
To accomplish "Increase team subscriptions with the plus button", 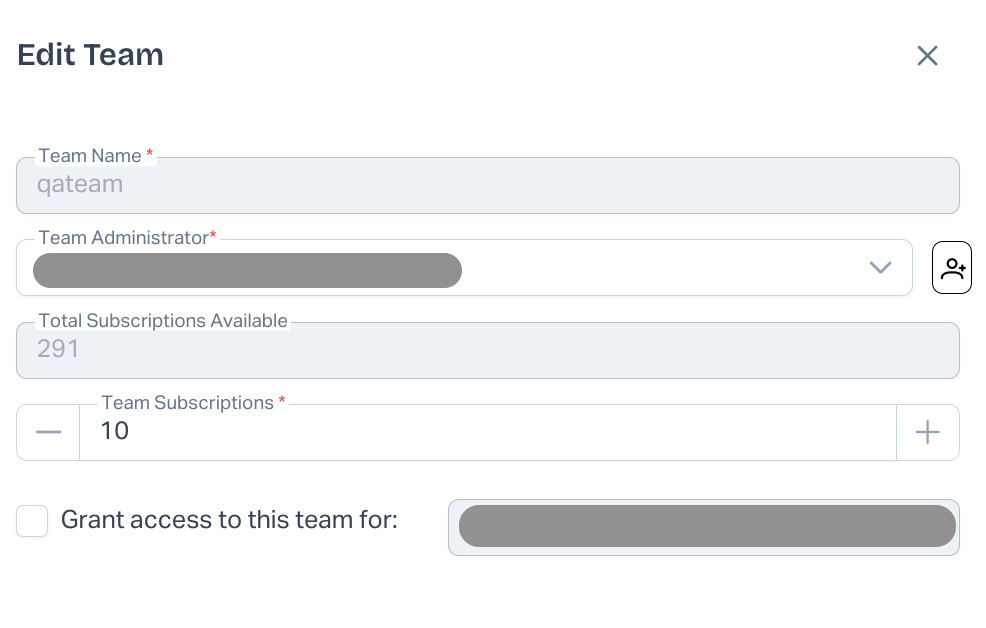I will coord(927,432).
